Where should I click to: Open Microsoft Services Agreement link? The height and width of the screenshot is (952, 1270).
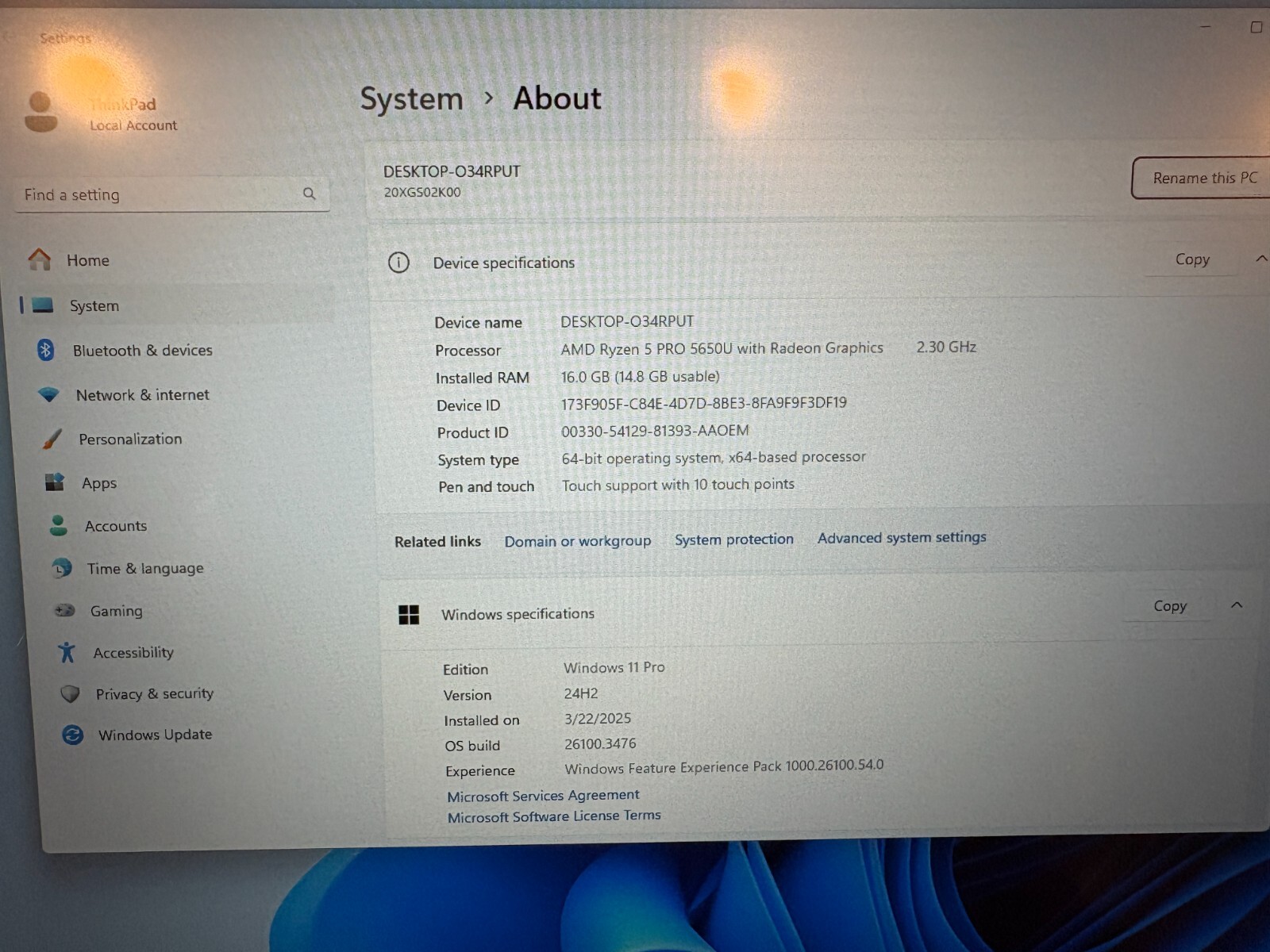click(x=543, y=796)
